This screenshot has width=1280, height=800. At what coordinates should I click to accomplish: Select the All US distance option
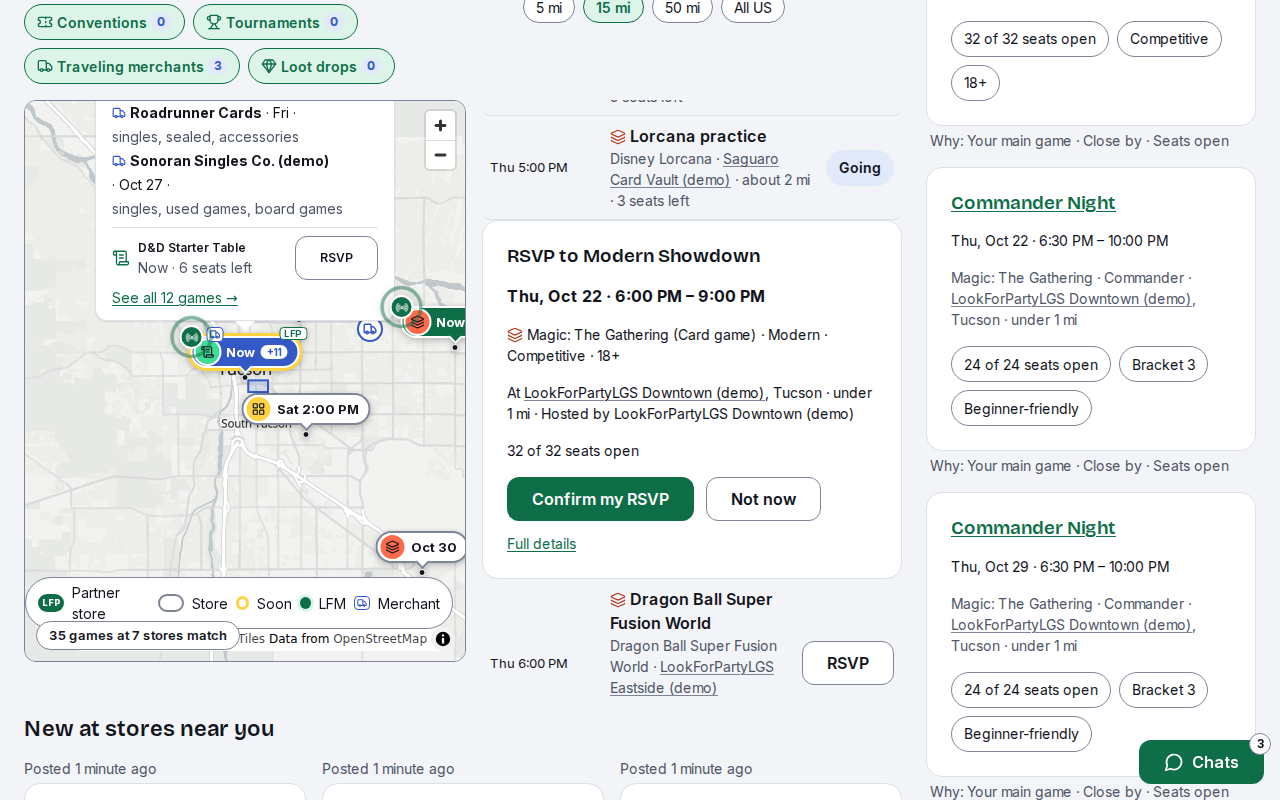(753, 8)
